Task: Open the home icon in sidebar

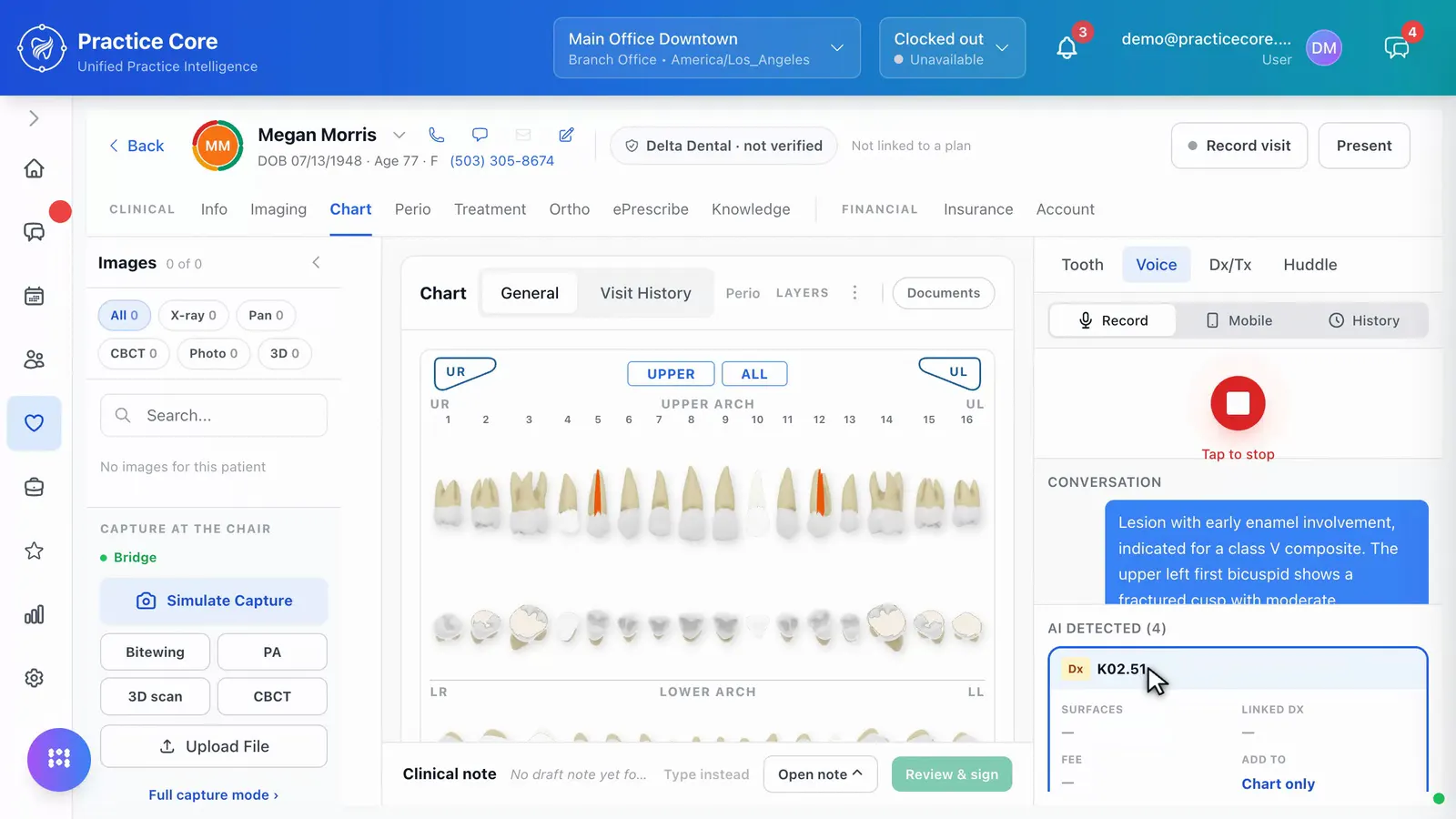Action: tap(35, 168)
